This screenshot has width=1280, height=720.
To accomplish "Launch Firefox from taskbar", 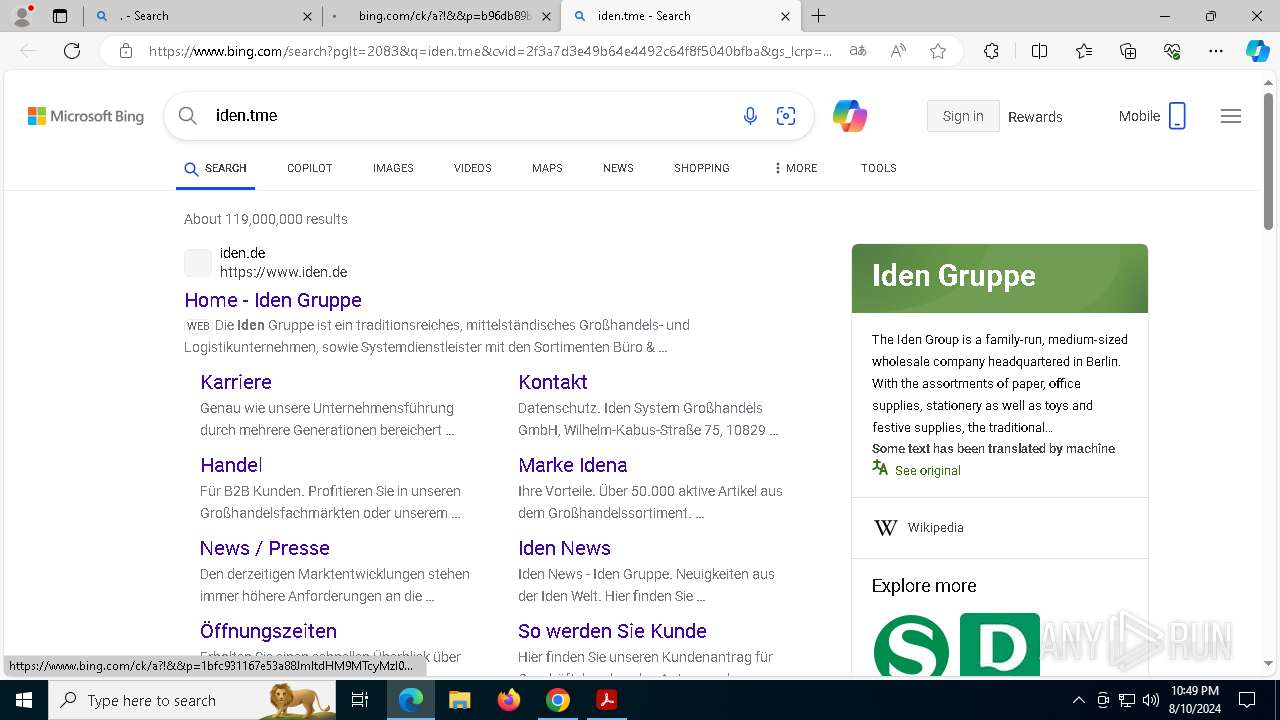I will coord(509,700).
